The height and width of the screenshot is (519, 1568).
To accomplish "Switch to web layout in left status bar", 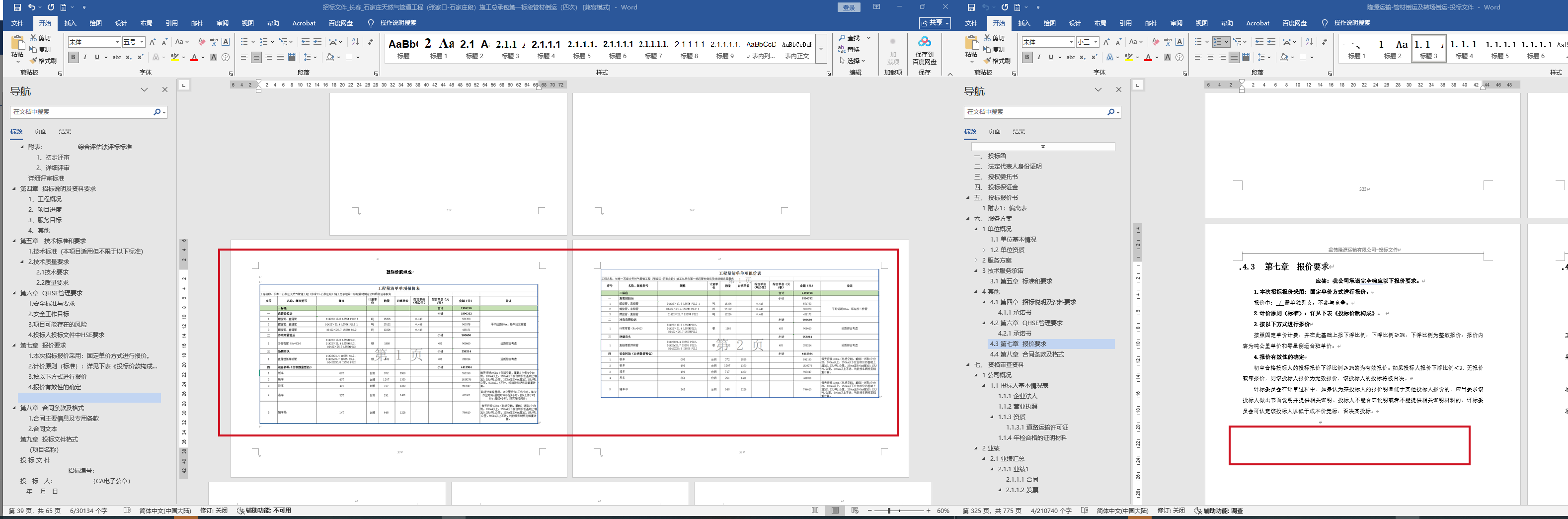I will point(855,511).
